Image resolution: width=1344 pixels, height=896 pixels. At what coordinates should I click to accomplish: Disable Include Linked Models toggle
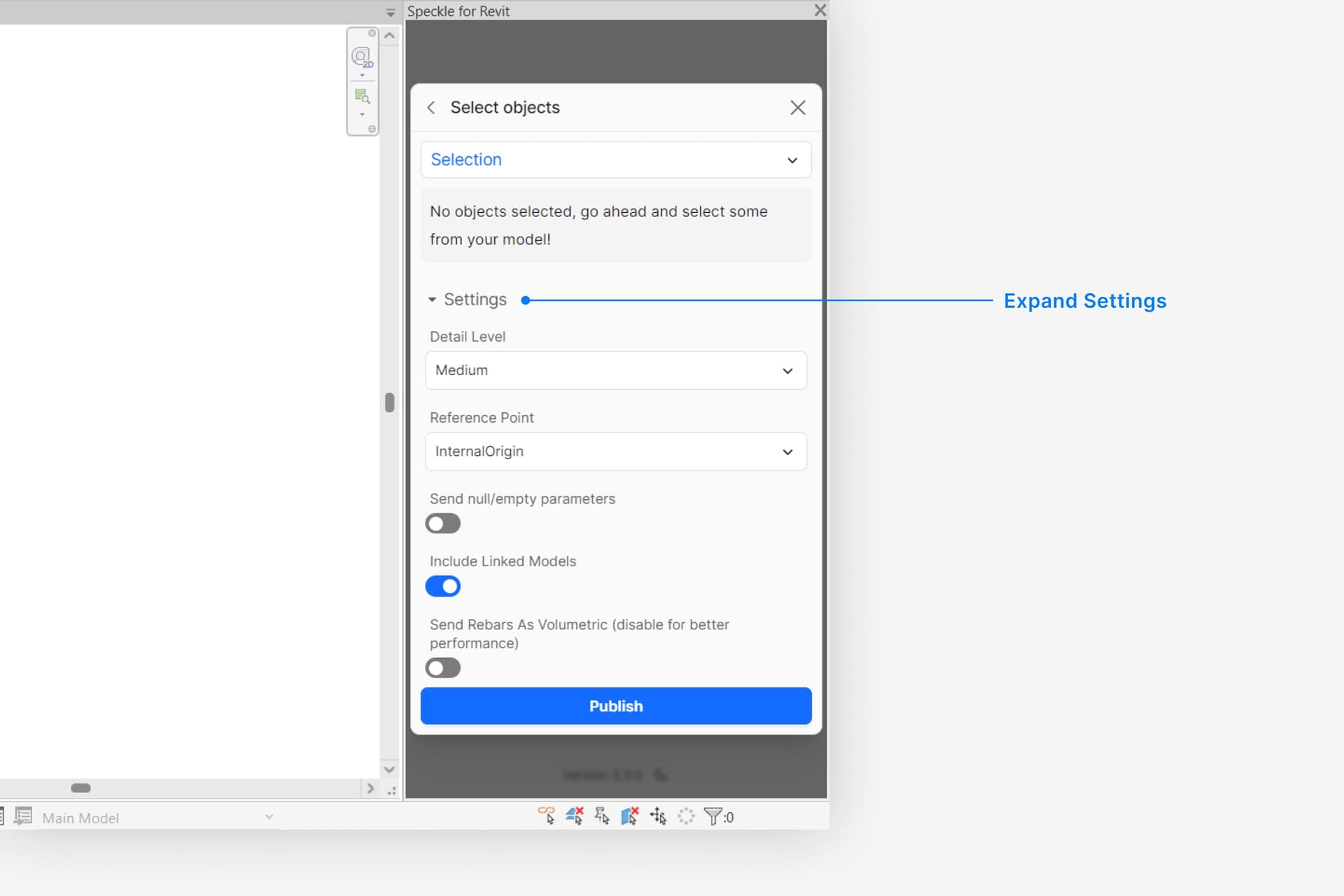point(443,587)
